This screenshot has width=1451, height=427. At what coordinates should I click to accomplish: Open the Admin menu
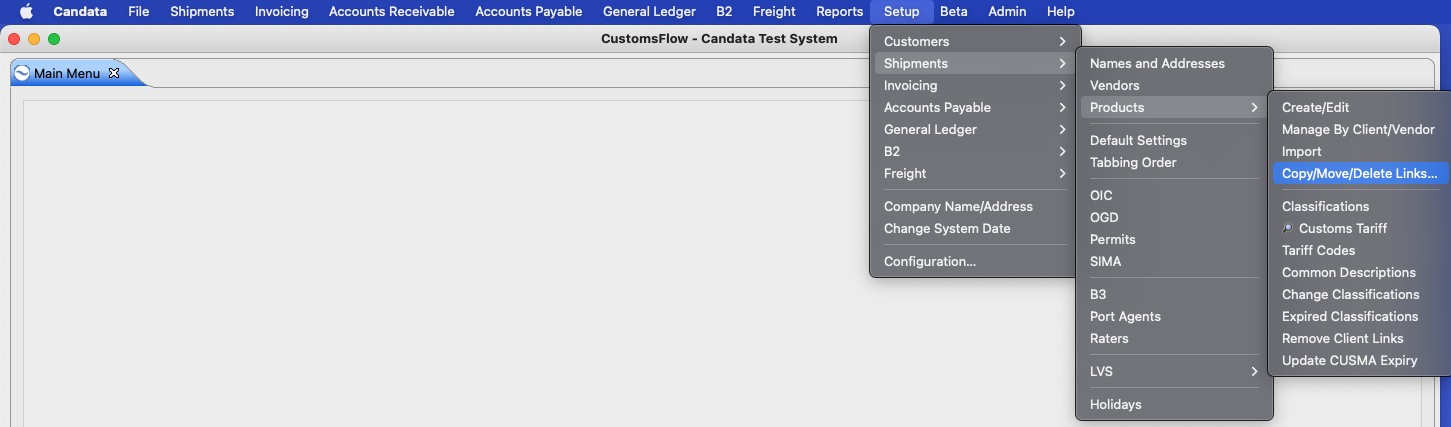[1007, 12]
